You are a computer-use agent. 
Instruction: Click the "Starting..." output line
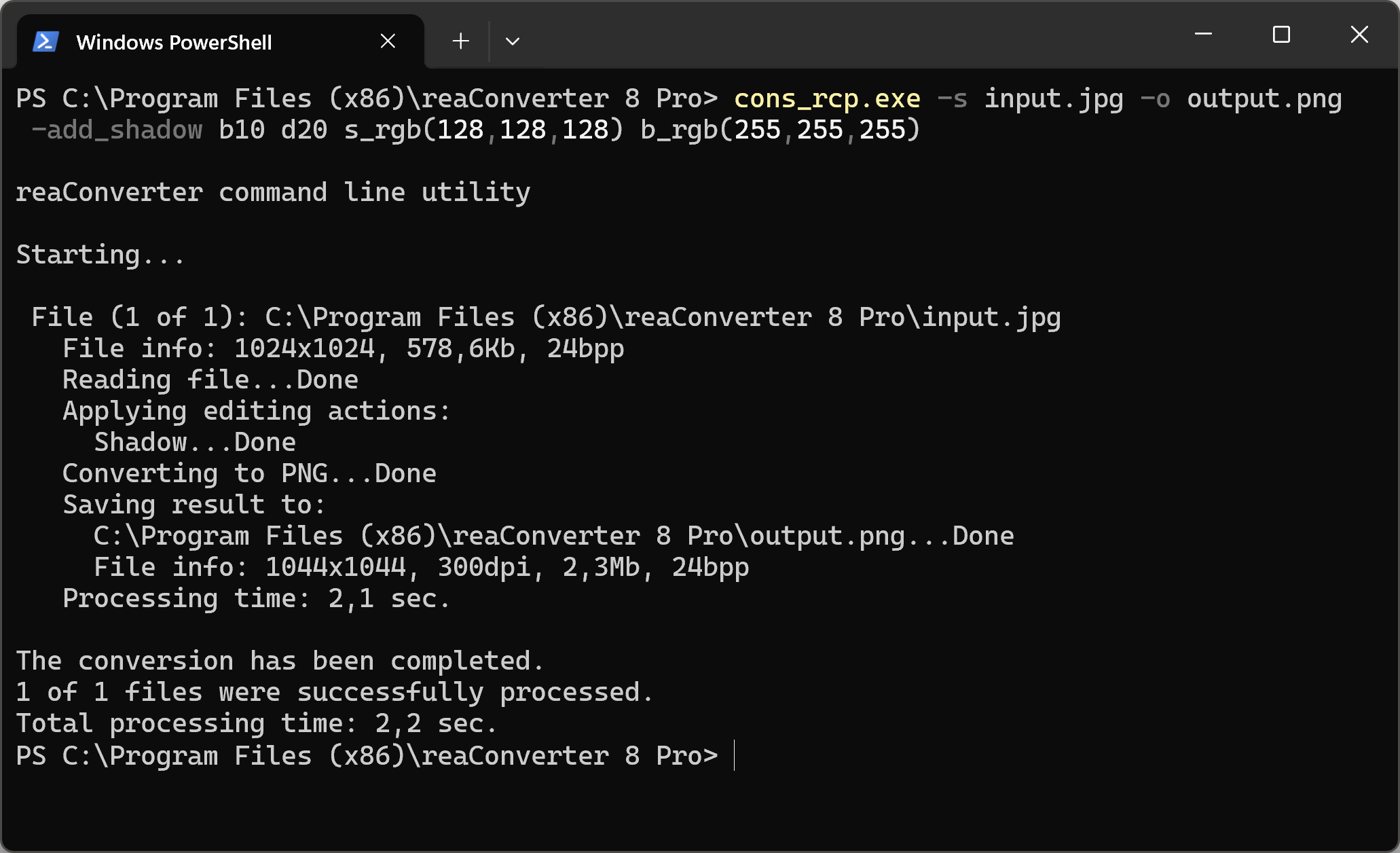click(100, 255)
